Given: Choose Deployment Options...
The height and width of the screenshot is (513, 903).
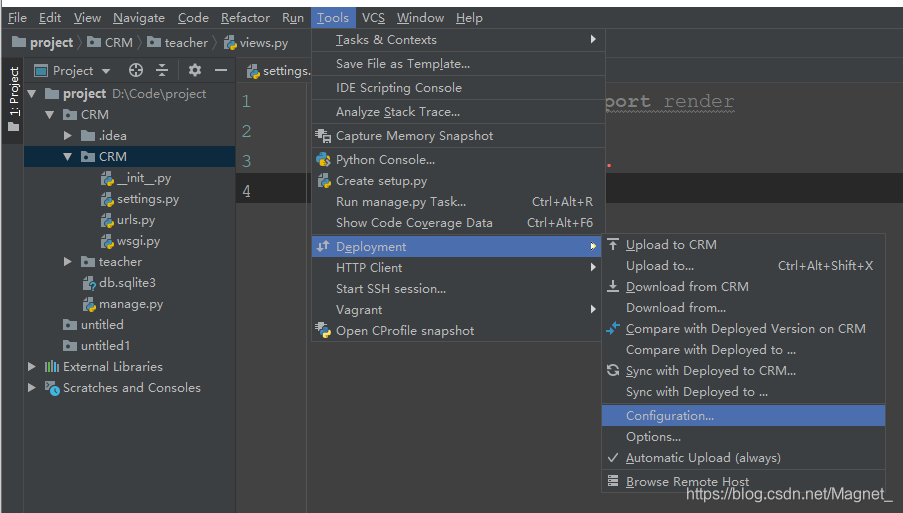Looking at the screenshot, I should (x=743, y=436).
